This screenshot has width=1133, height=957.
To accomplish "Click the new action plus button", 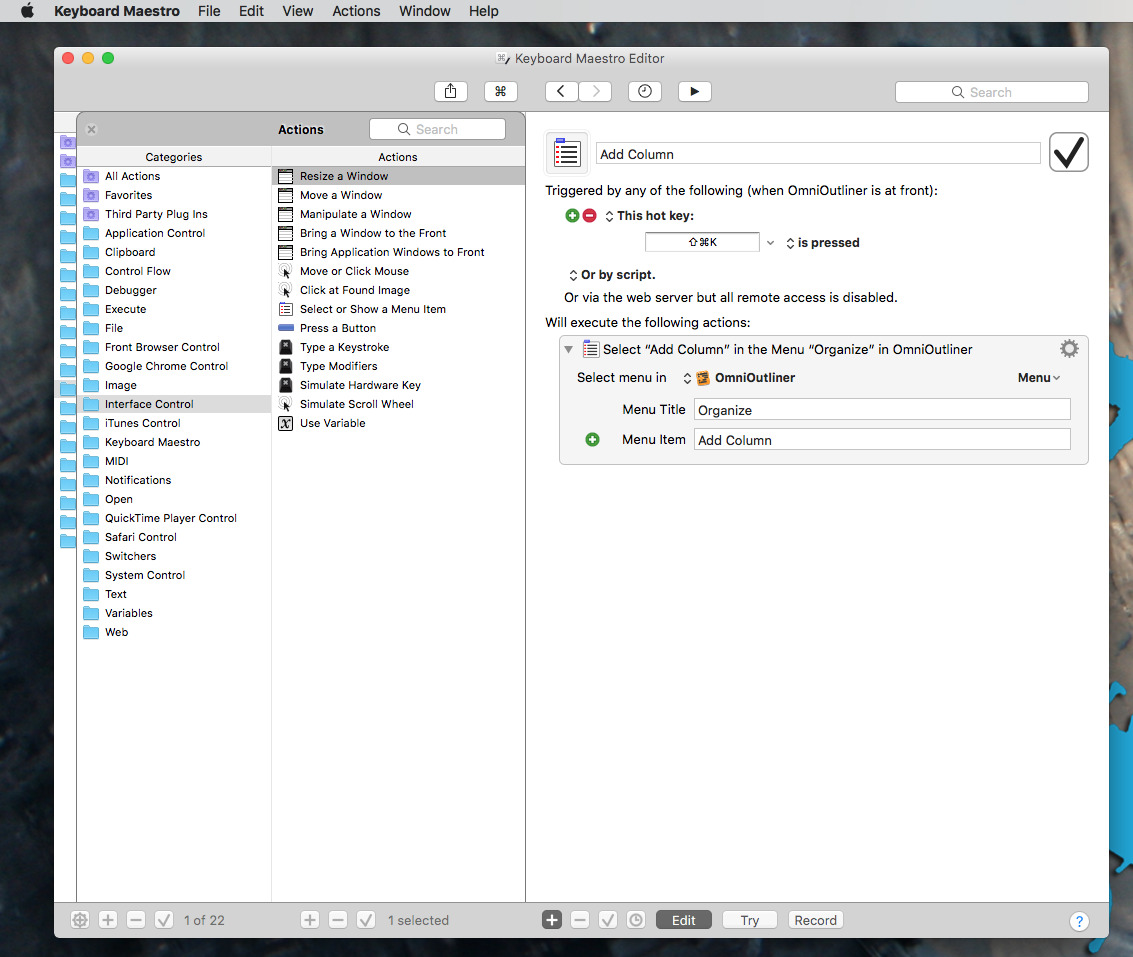I will [x=552, y=919].
